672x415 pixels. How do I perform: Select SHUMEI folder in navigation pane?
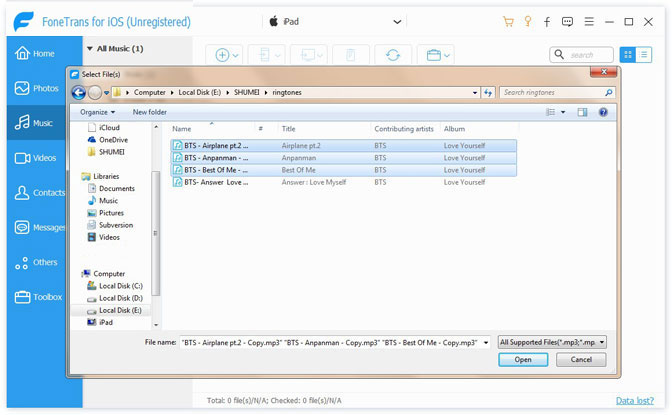click(106, 152)
